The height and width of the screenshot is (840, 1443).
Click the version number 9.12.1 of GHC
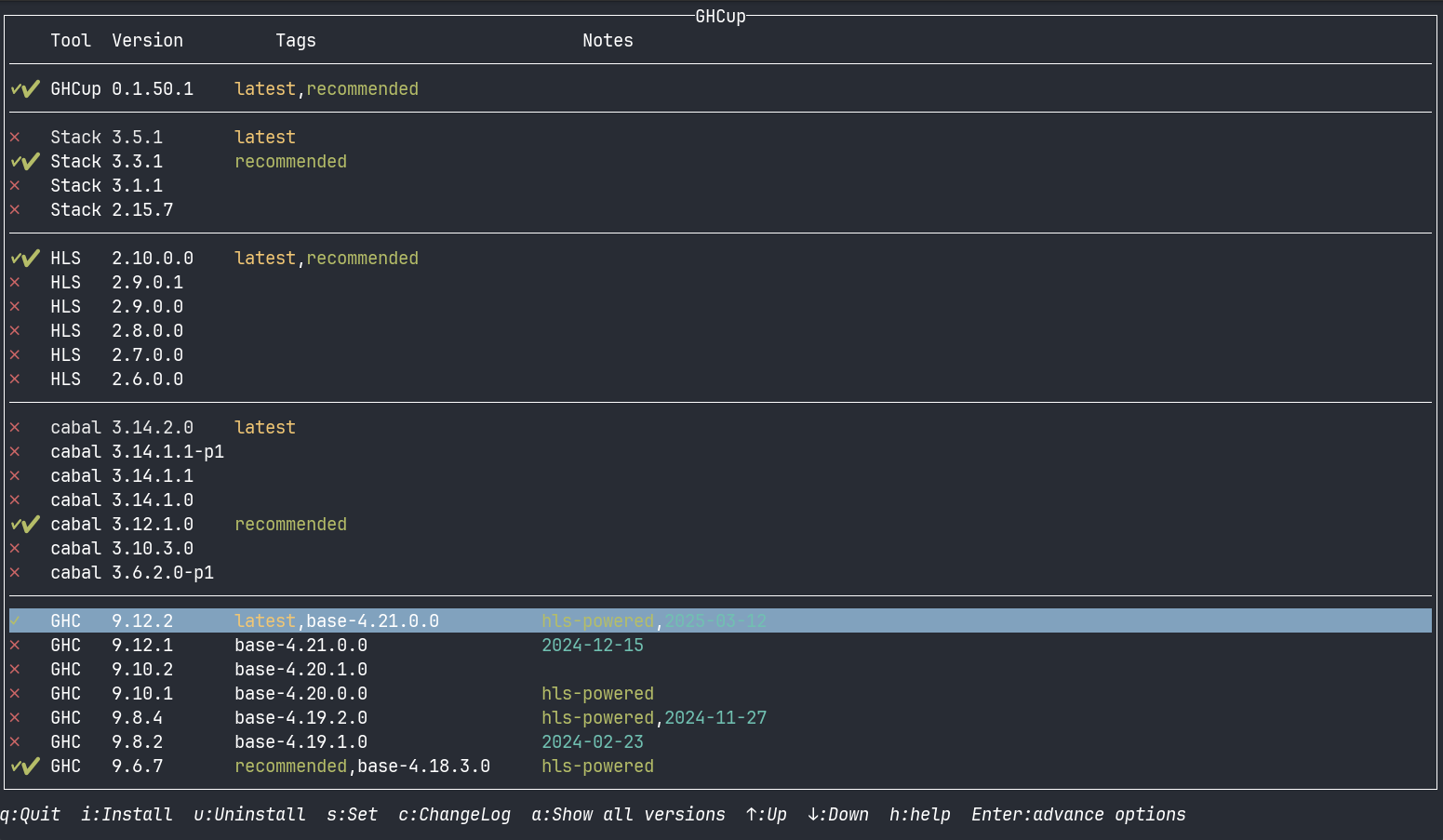(x=142, y=646)
